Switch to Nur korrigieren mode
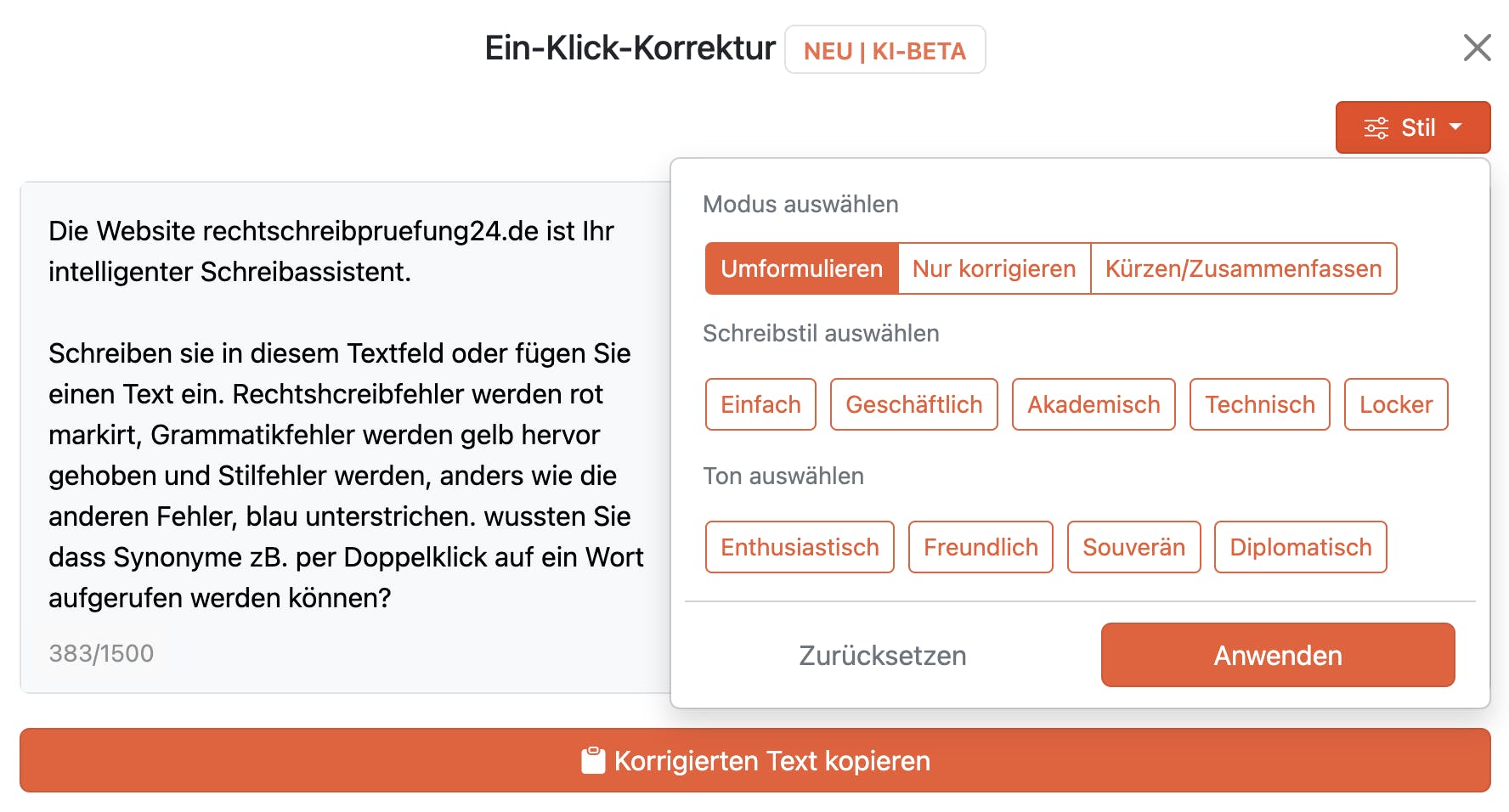 (993, 268)
